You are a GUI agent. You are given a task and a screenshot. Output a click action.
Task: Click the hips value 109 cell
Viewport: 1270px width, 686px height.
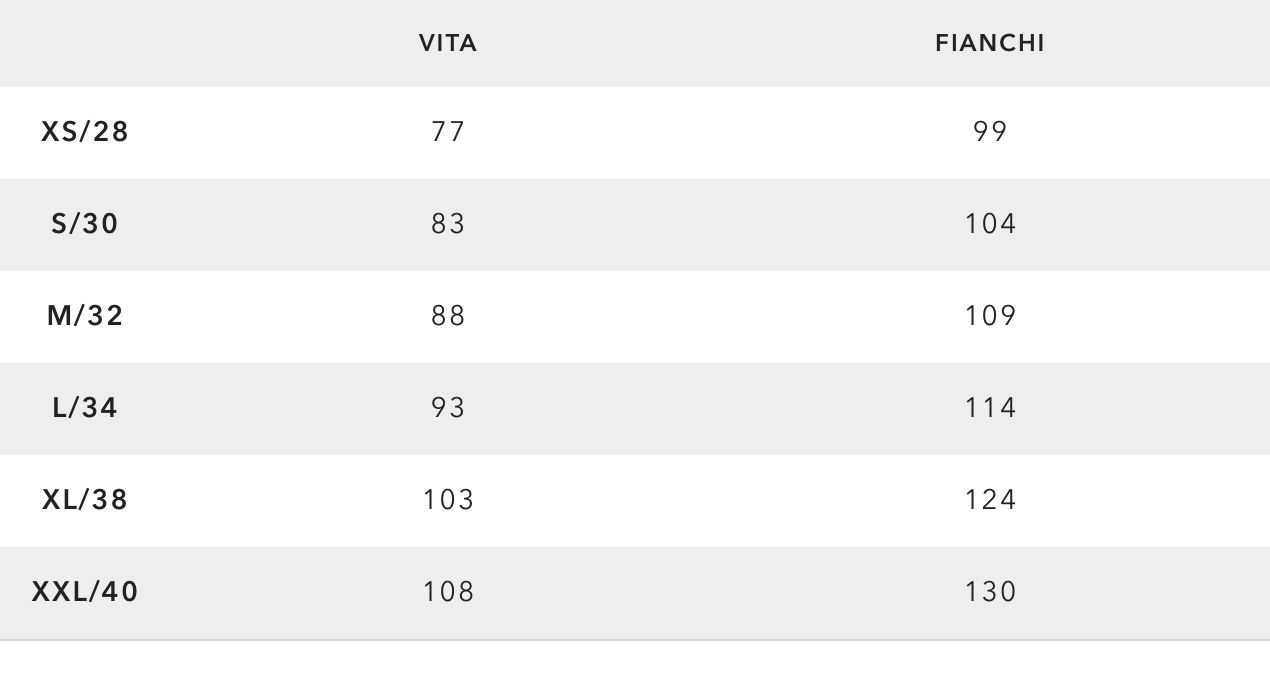990,316
